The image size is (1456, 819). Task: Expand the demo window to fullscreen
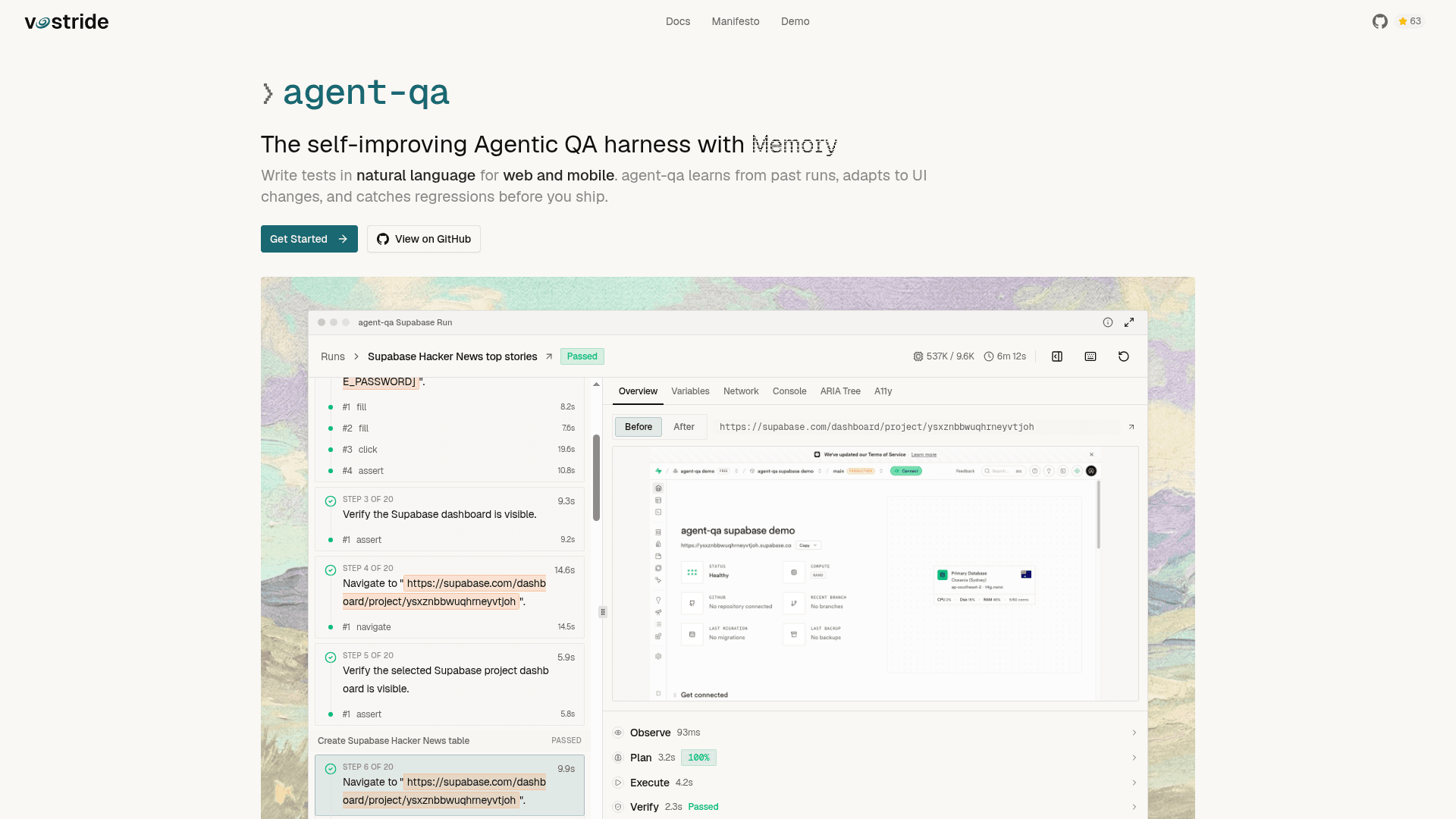[1129, 322]
